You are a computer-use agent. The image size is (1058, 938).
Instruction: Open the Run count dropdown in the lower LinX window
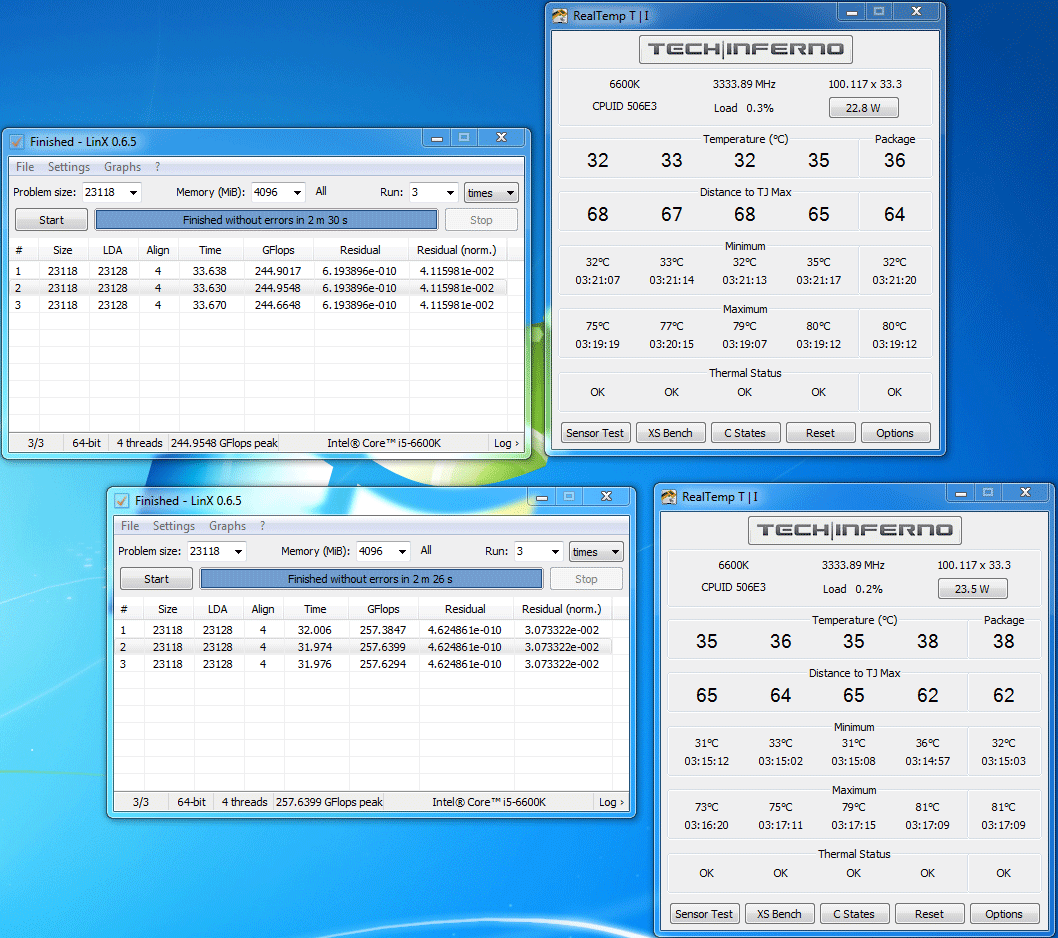pos(555,551)
